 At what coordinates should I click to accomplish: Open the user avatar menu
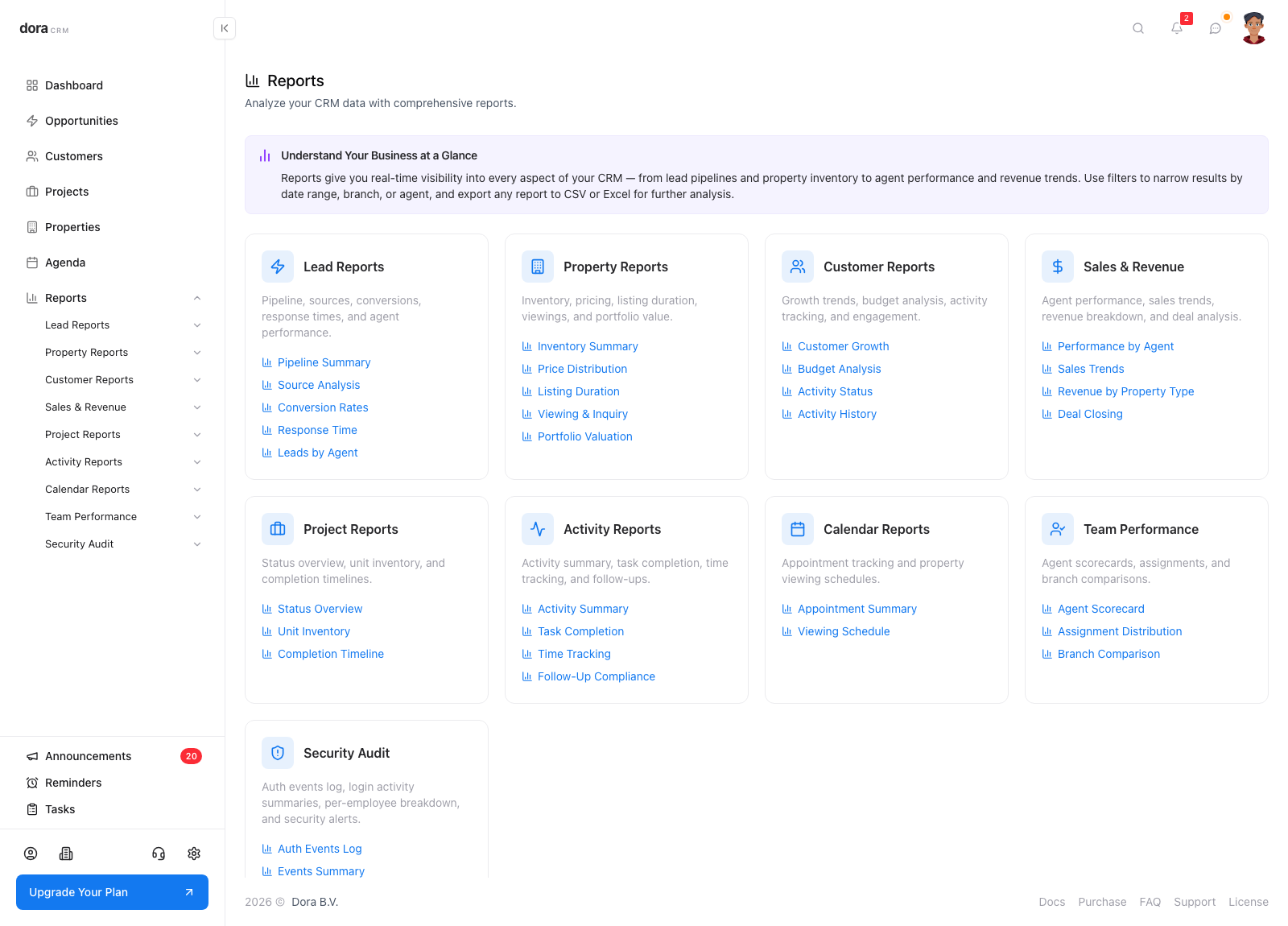click(x=1254, y=28)
